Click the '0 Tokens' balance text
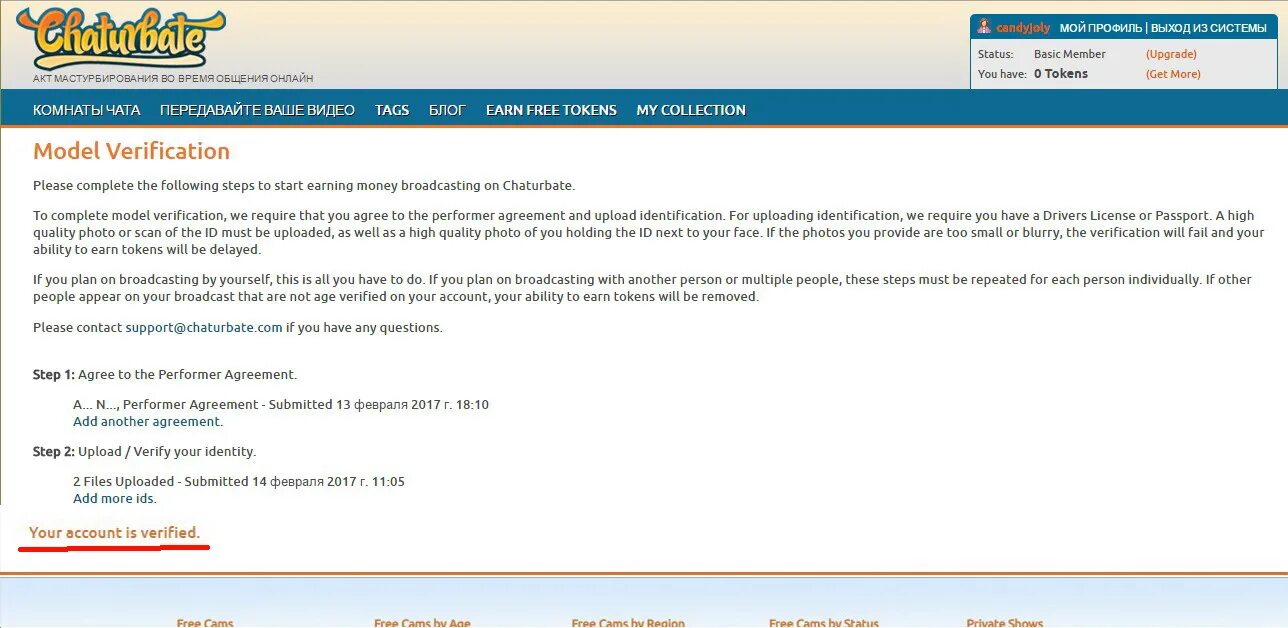 1061,74
